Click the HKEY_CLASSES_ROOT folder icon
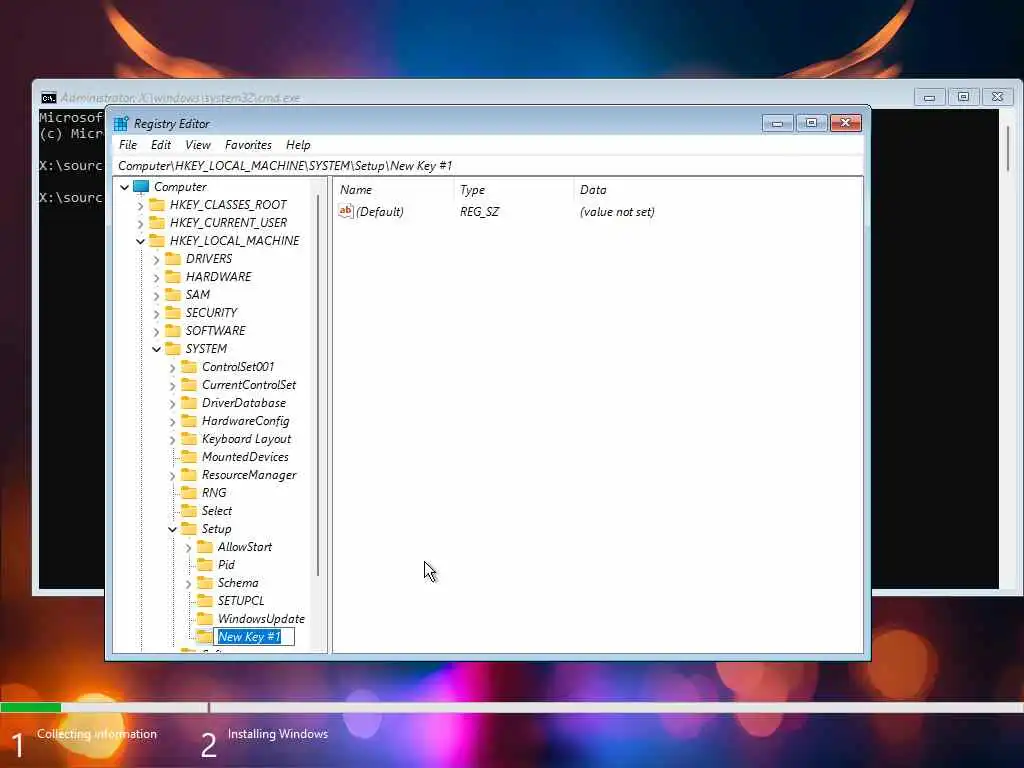Image resolution: width=1024 pixels, height=768 pixels. (157, 204)
